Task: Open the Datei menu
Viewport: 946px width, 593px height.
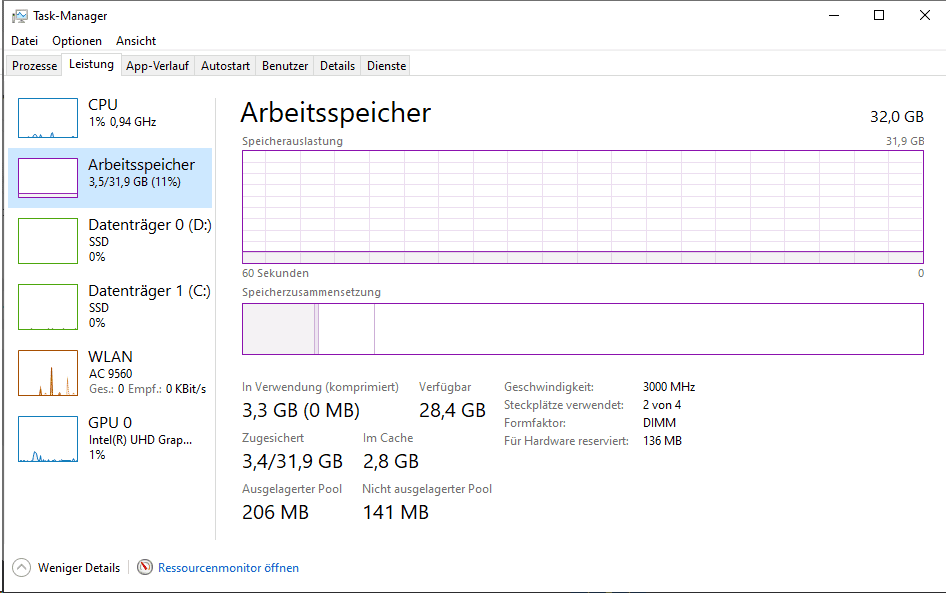Action: (24, 41)
